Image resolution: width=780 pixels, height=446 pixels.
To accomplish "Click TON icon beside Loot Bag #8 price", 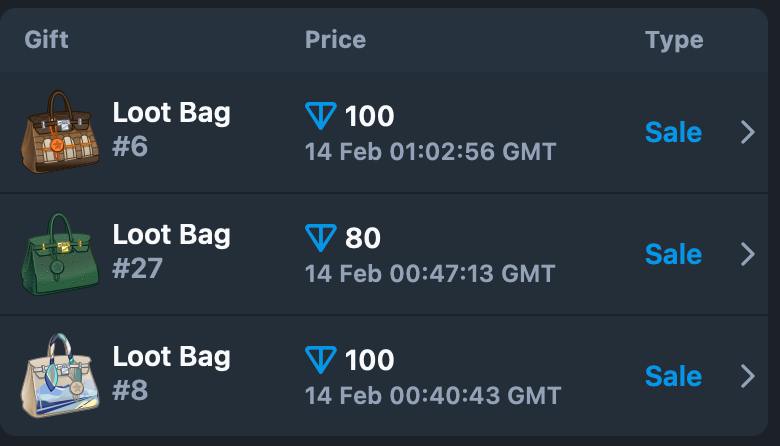I will click(320, 359).
